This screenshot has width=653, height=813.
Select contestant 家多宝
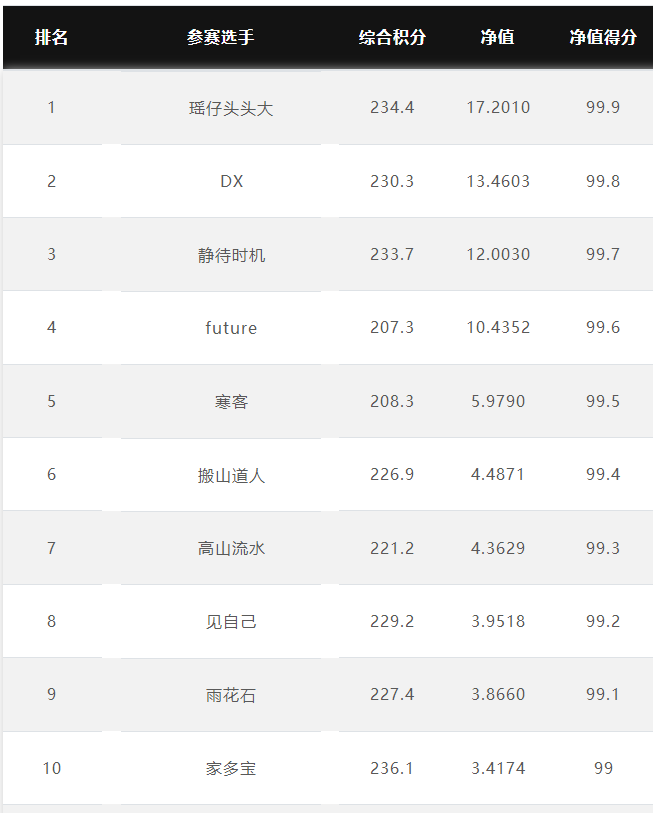[231, 768]
